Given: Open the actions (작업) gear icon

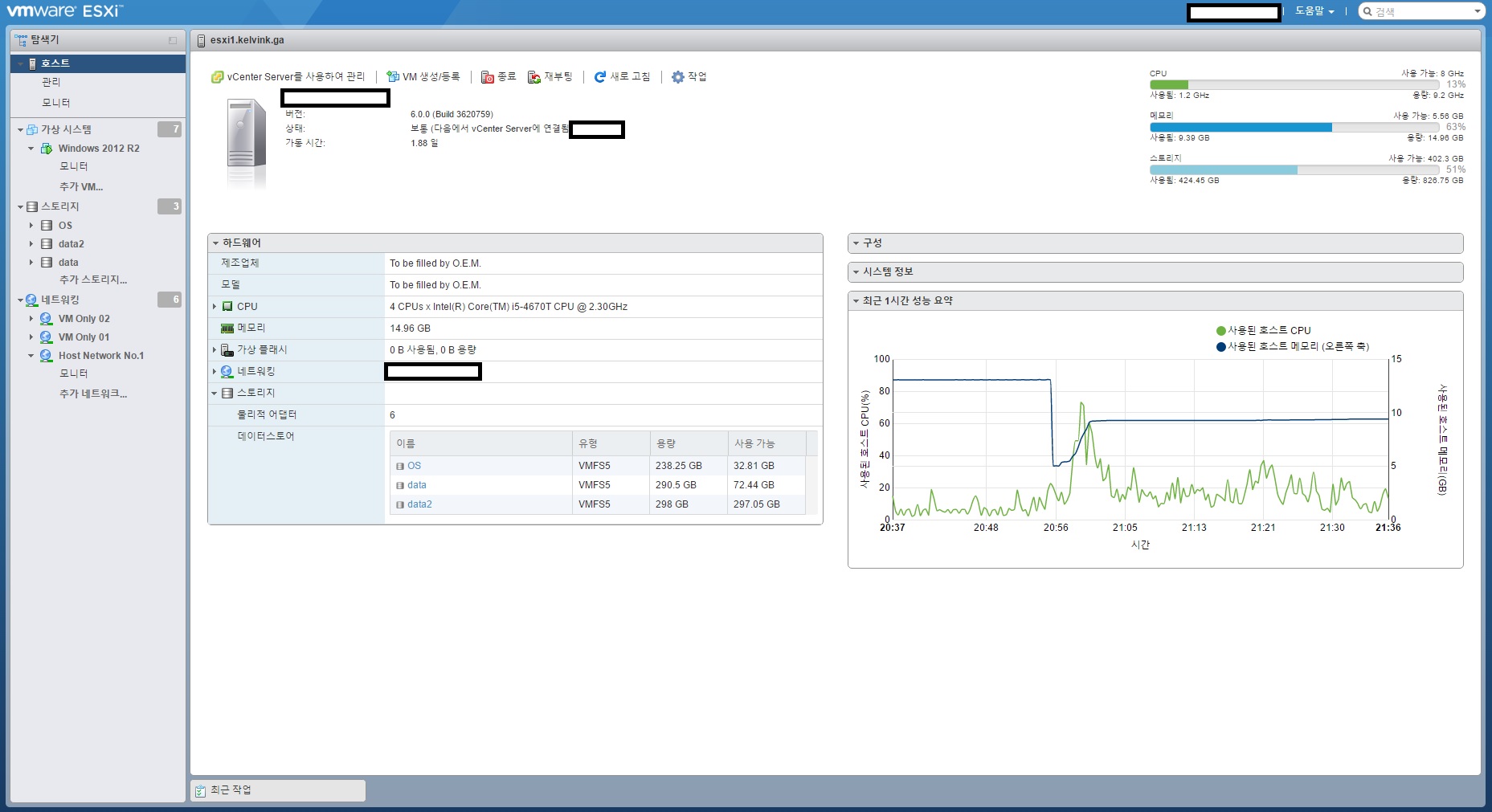Looking at the screenshot, I should pyautogui.click(x=678, y=77).
